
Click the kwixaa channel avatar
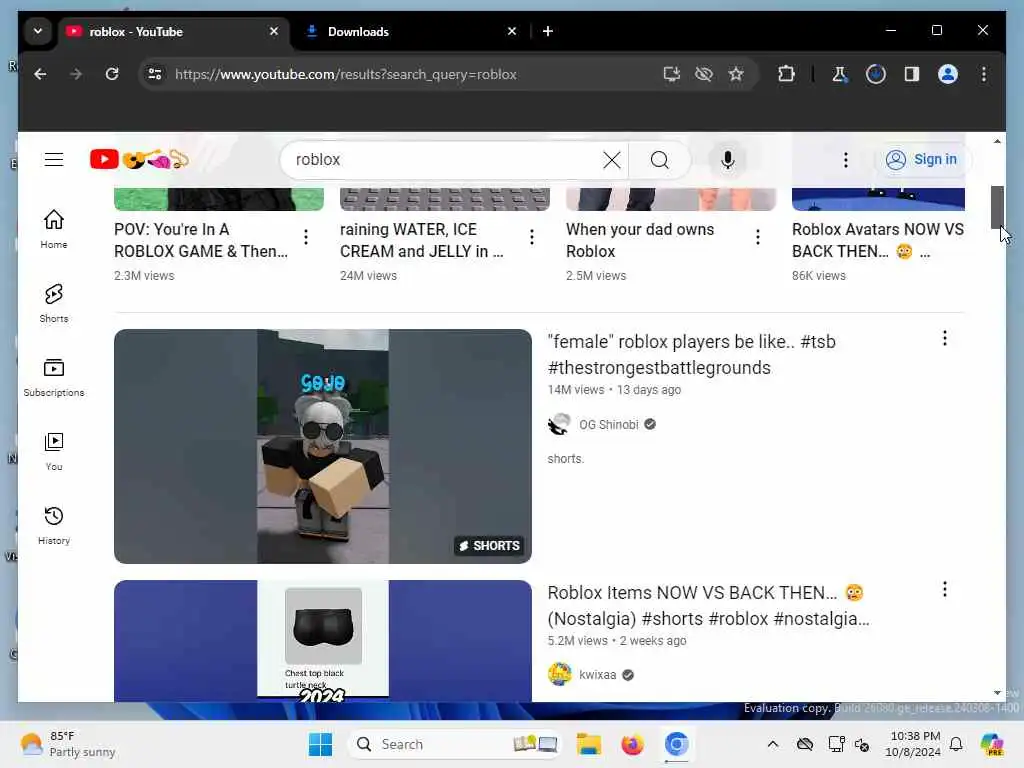(x=559, y=674)
